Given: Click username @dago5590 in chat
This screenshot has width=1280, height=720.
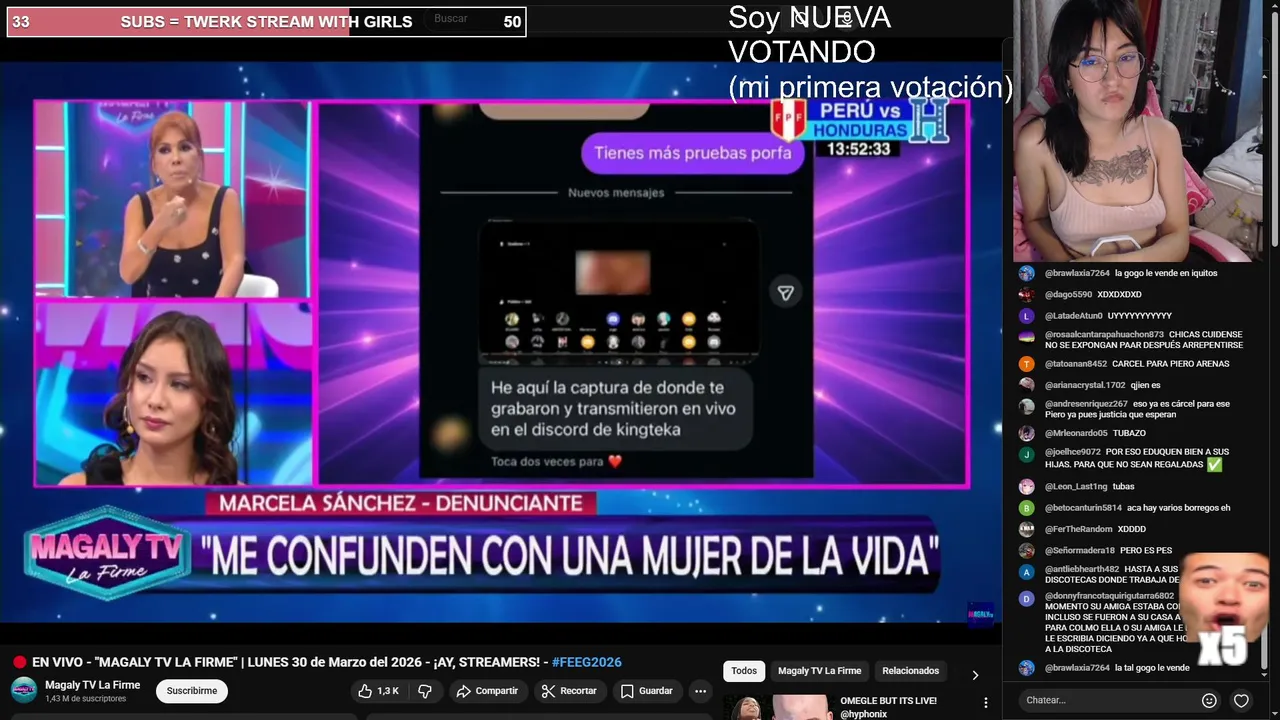Looking at the screenshot, I should pos(1069,294).
